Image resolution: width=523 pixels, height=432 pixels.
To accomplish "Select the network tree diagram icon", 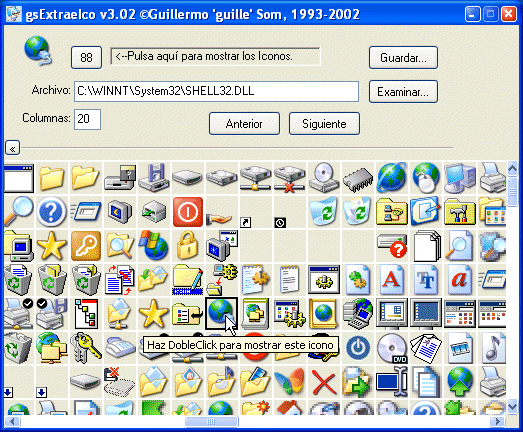I will click(x=86, y=314).
